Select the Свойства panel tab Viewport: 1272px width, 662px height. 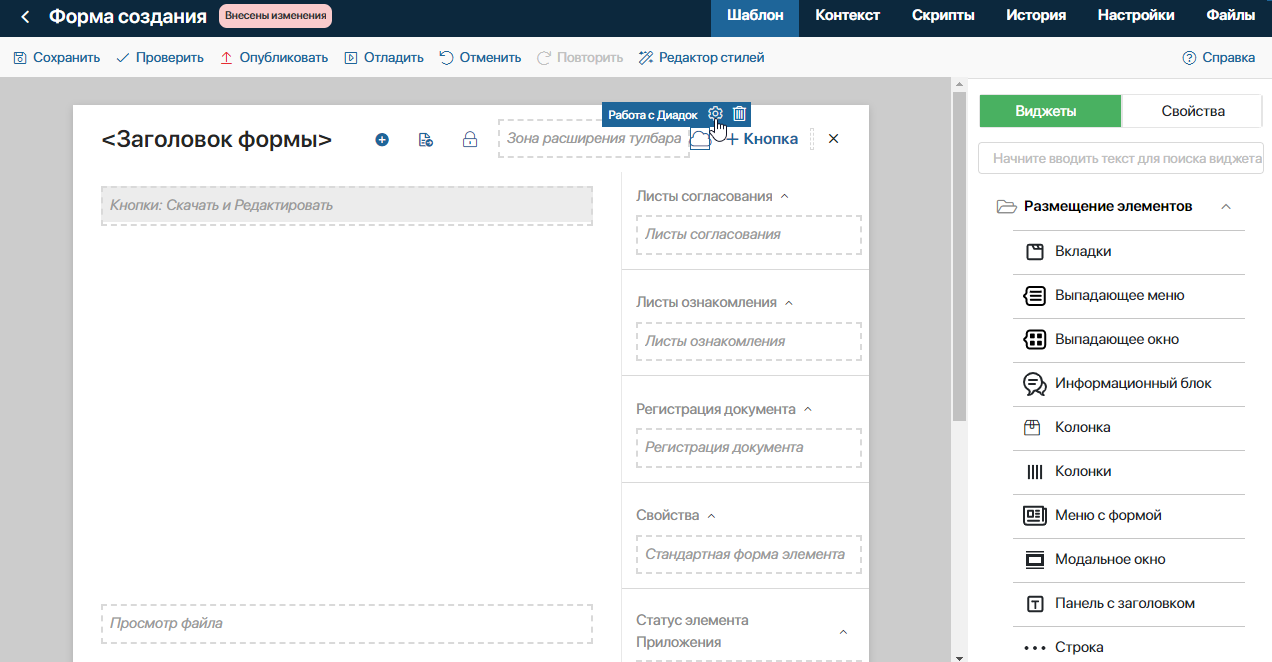[x=1192, y=111]
